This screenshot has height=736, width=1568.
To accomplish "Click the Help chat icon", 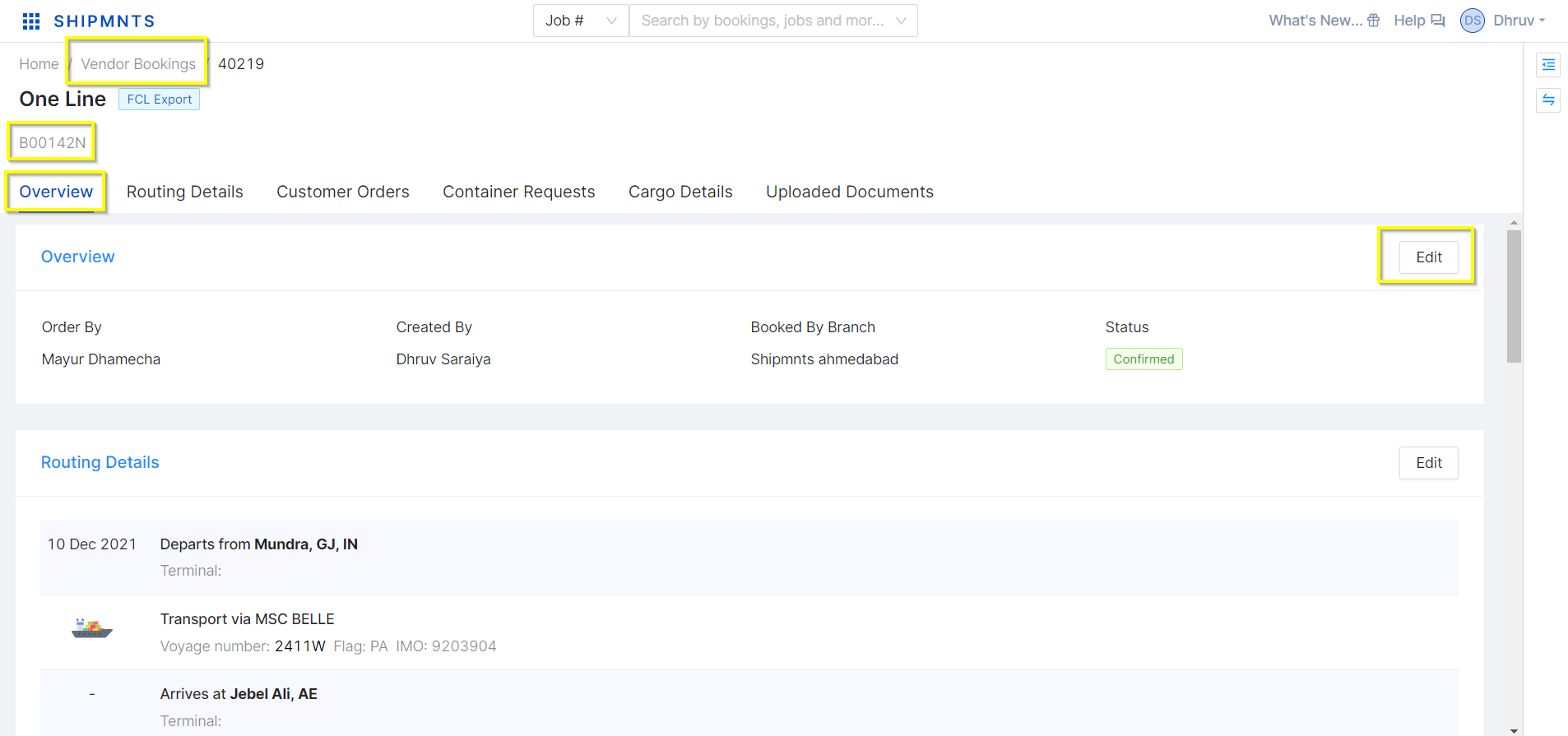I will pyautogui.click(x=1438, y=21).
